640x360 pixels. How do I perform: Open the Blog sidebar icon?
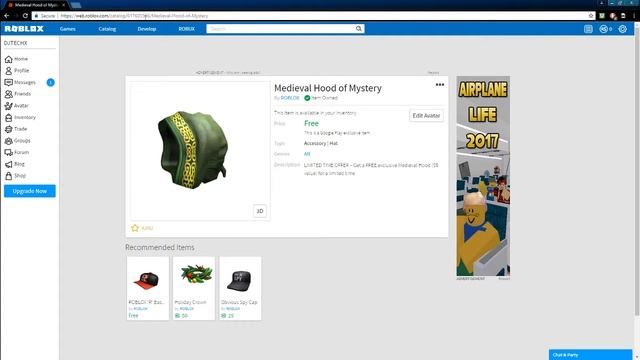(9, 164)
